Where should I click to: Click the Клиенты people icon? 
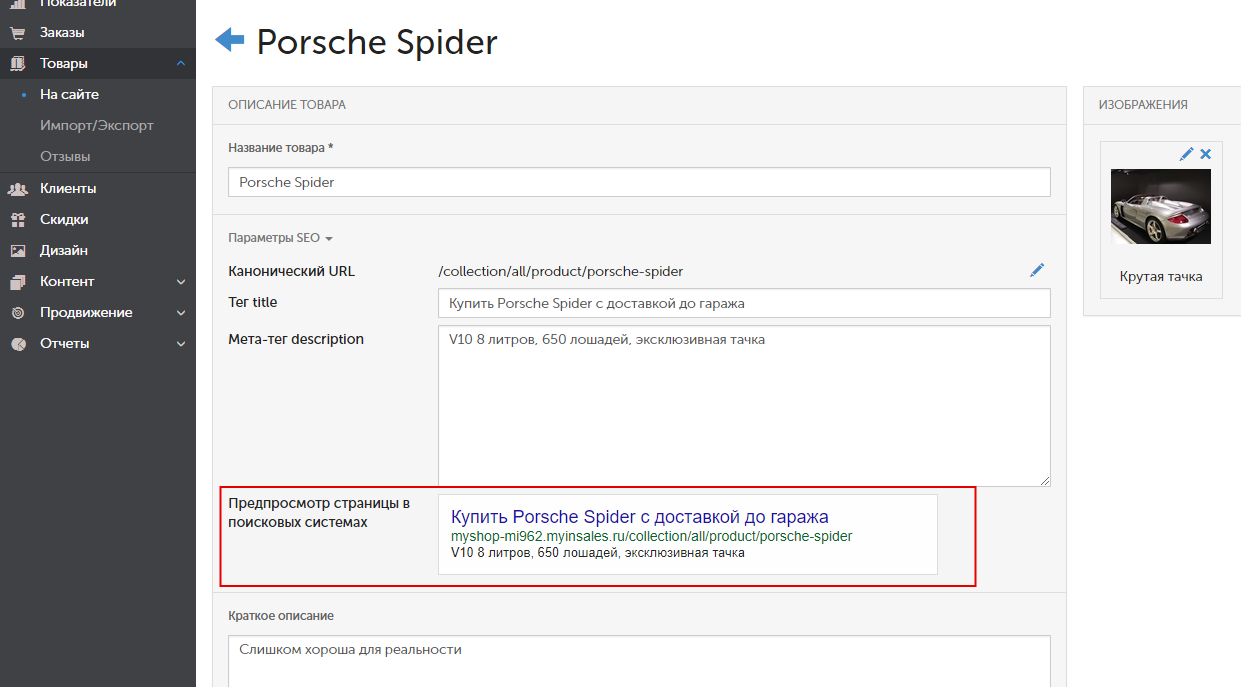(x=17, y=188)
